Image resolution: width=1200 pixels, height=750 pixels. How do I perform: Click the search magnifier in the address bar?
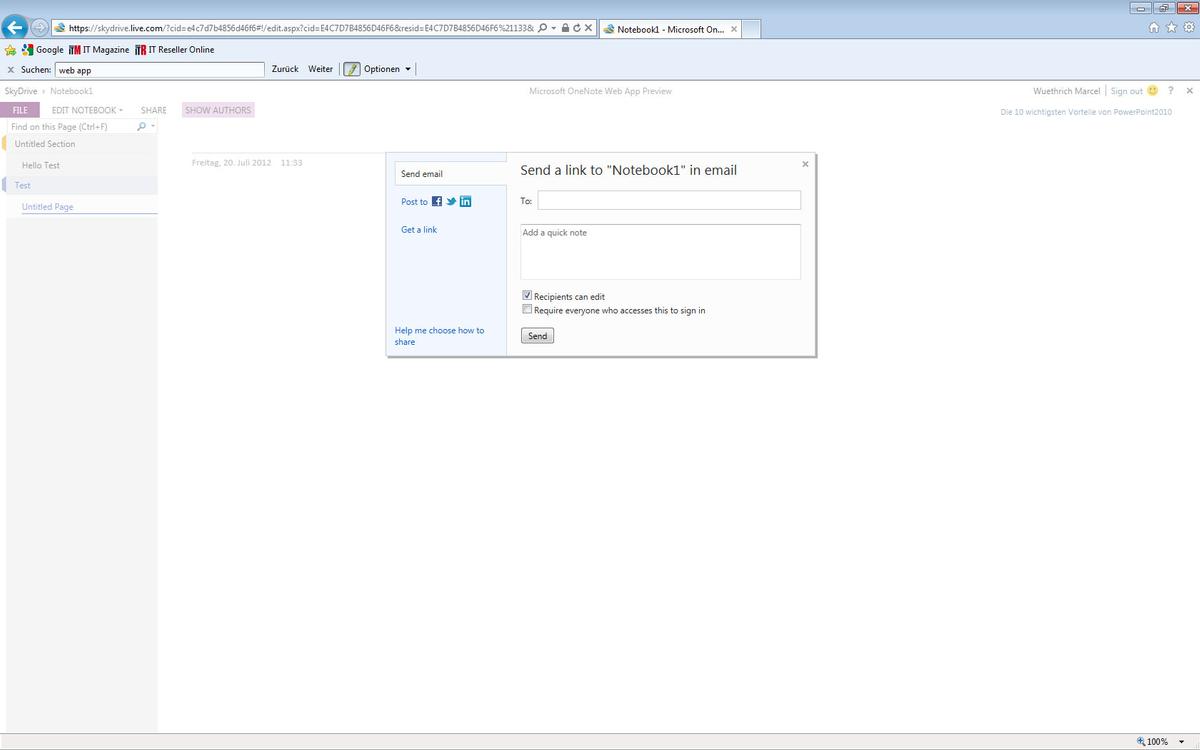tap(542, 28)
